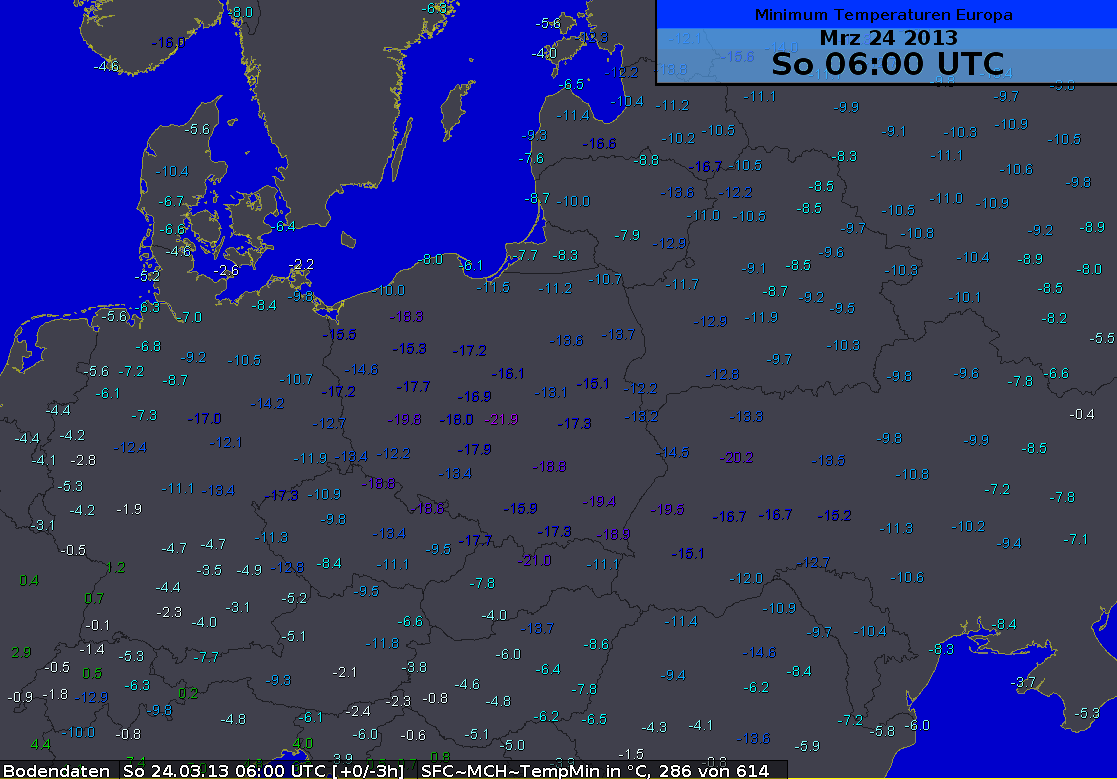Click the -15.3 temperature reading
Viewport: 1117px width, 779px height.
[409, 348]
